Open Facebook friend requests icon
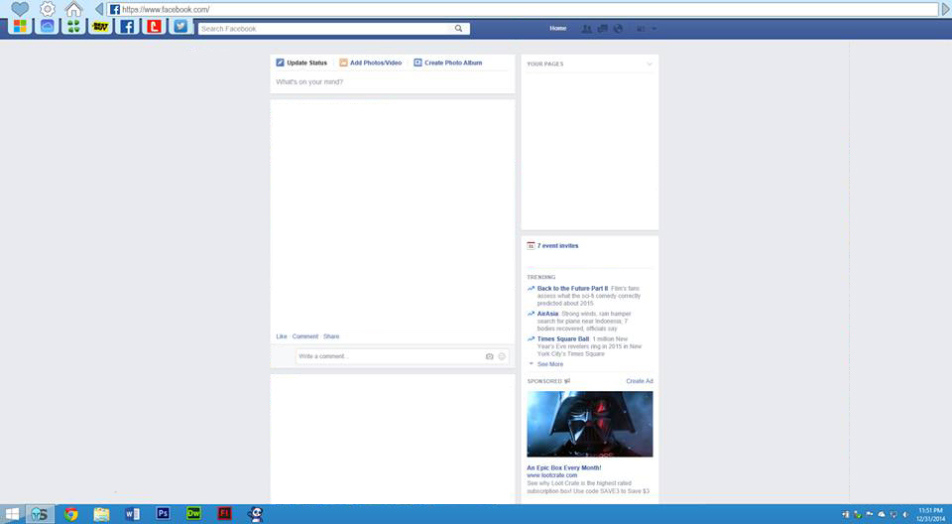Viewport: 952px width, 524px height. point(587,29)
